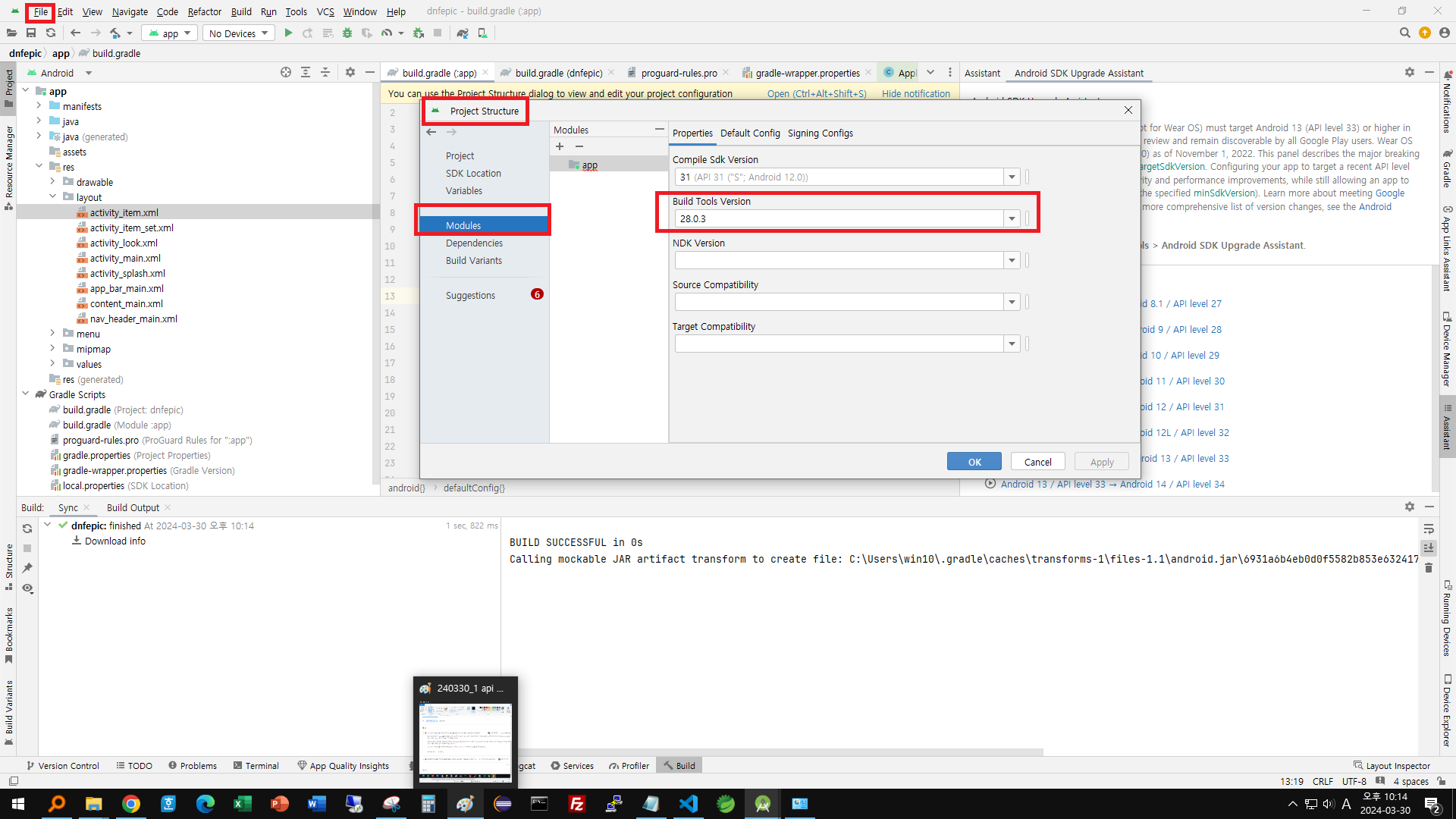
Task: Toggle soft-wrap in build output
Action: click(x=1429, y=529)
